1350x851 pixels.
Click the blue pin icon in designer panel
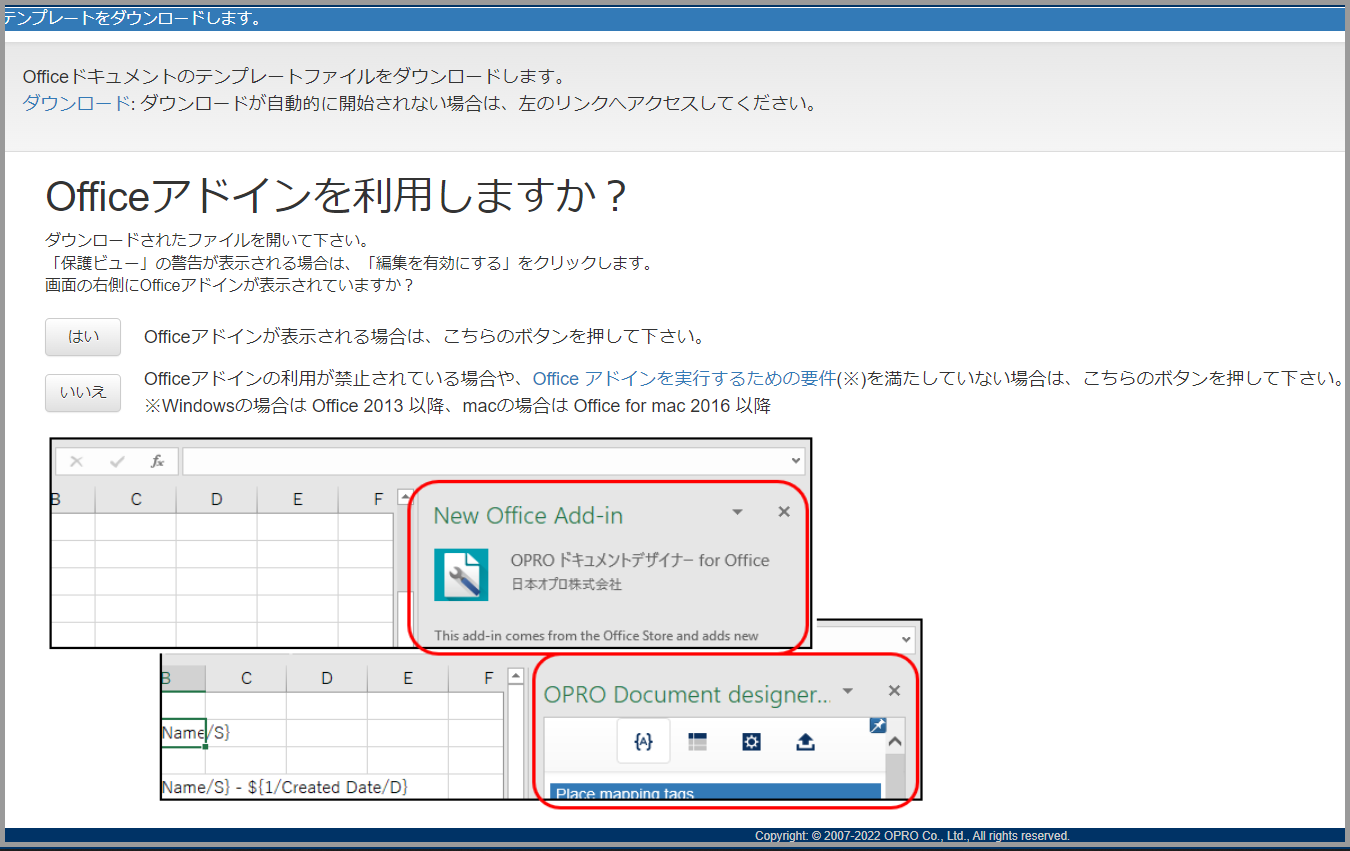click(877, 726)
